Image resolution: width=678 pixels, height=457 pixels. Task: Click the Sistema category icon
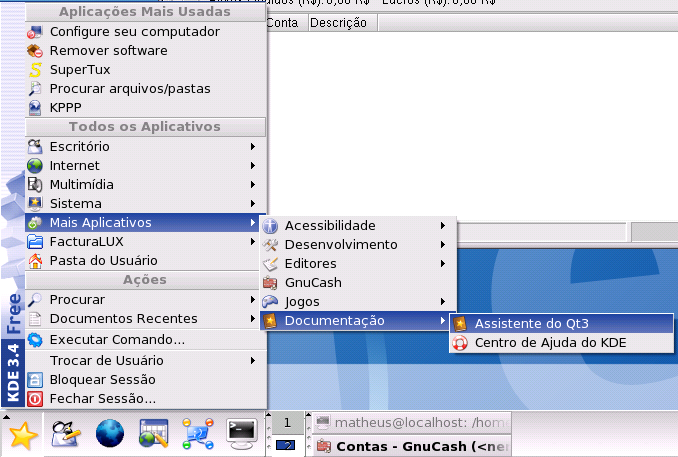(x=35, y=204)
